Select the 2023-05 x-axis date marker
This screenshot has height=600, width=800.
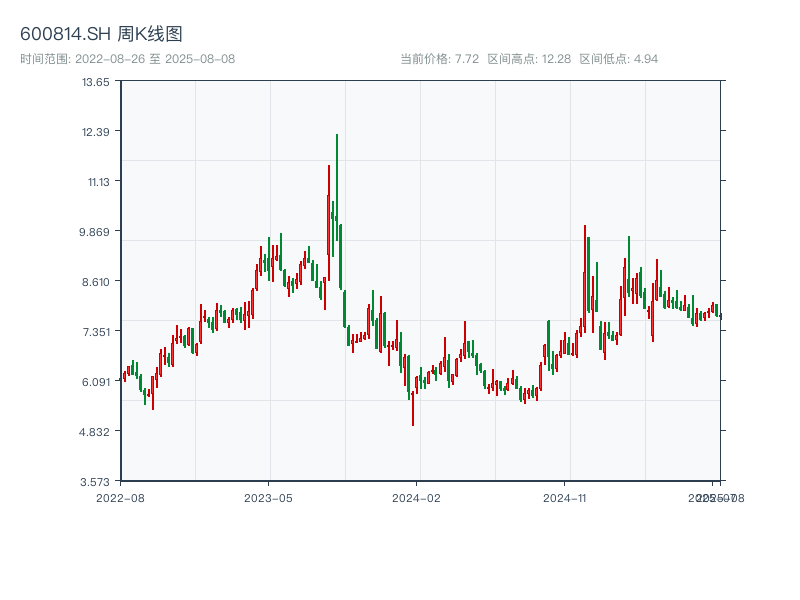point(268,497)
